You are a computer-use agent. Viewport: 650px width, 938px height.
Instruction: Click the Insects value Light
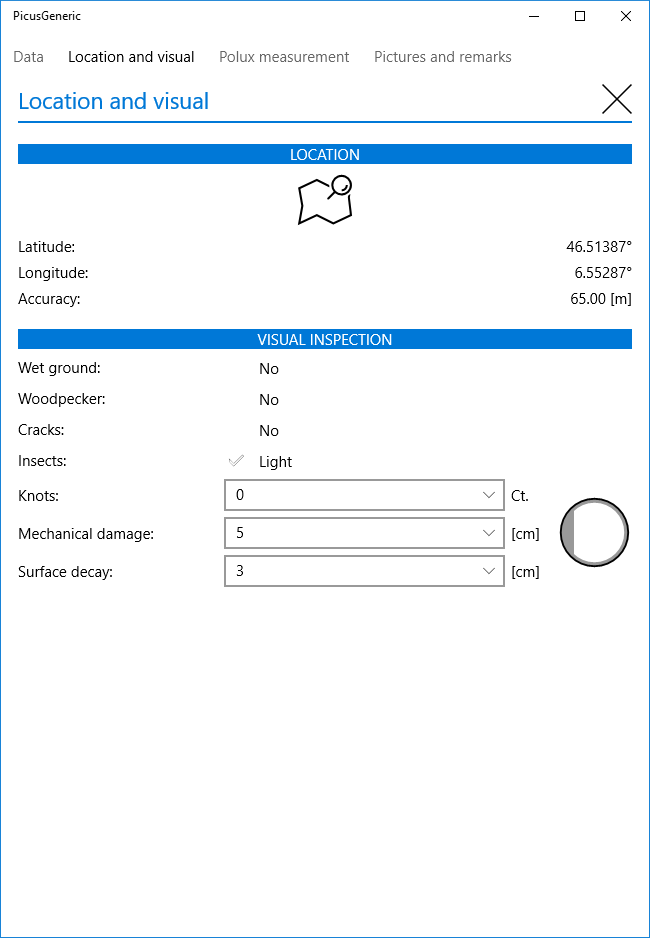[x=276, y=462]
